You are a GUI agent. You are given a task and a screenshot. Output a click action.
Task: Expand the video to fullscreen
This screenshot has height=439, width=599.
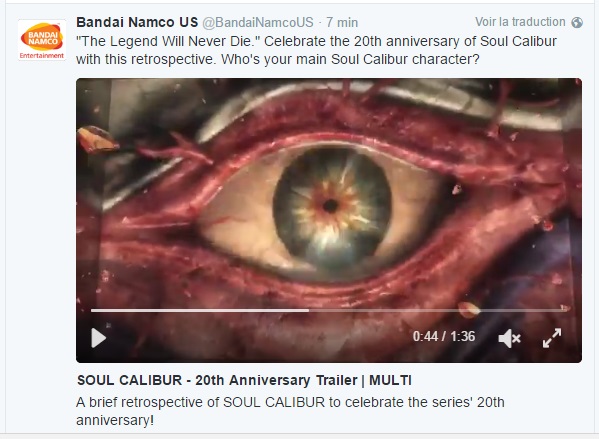552,338
